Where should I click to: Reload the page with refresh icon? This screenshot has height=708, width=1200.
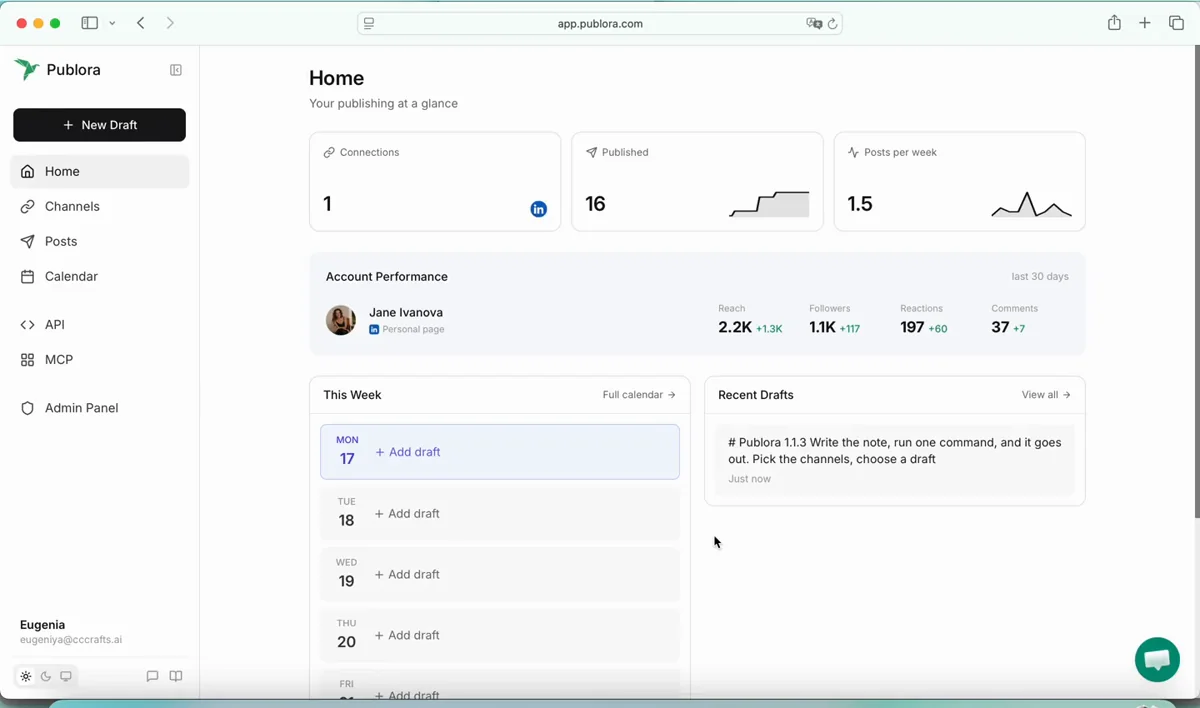(832, 24)
